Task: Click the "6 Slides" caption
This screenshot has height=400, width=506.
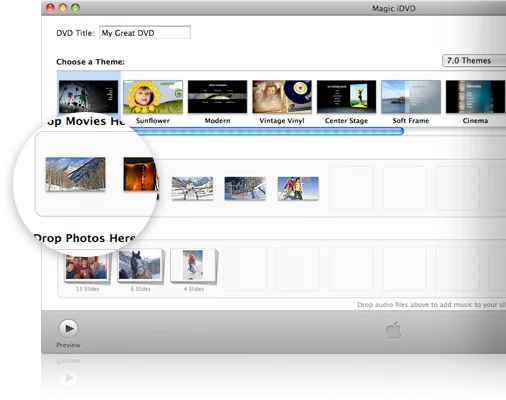Action: pos(141,289)
